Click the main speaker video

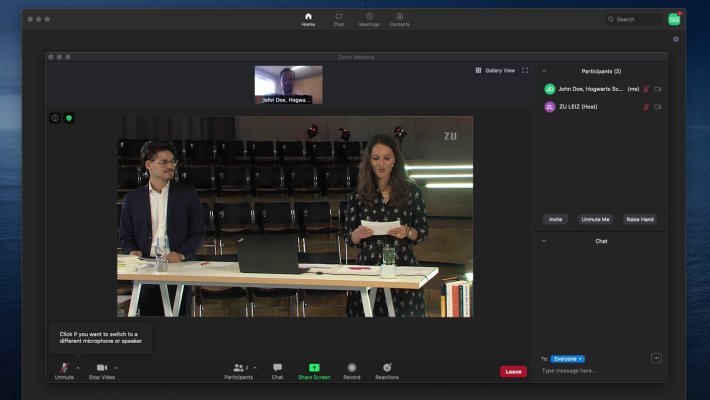click(x=295, y=217)
